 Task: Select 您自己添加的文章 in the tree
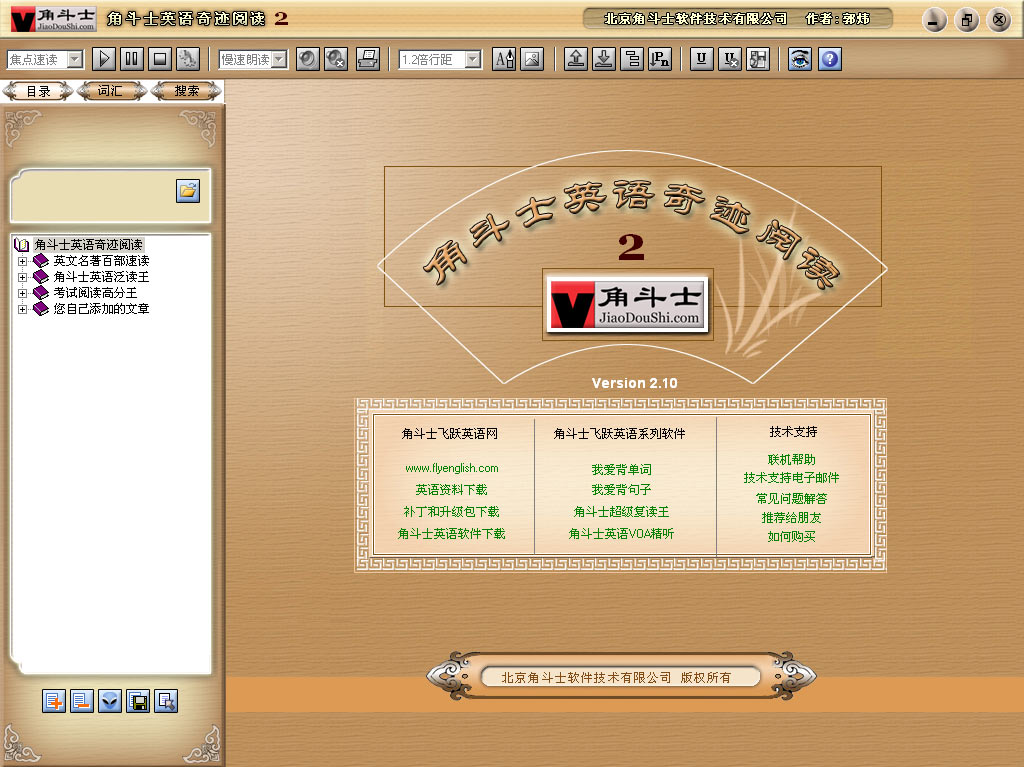101,308
